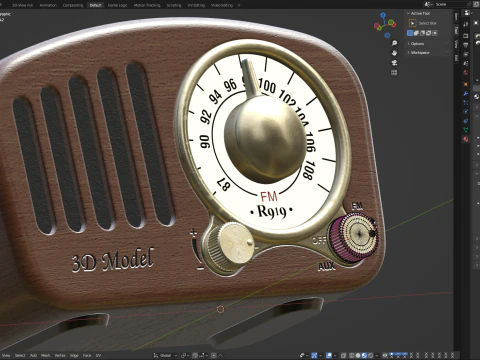Open the Vertex menu in viewport header
Viewport: 480px width, 360px height.
click(60, 355)
